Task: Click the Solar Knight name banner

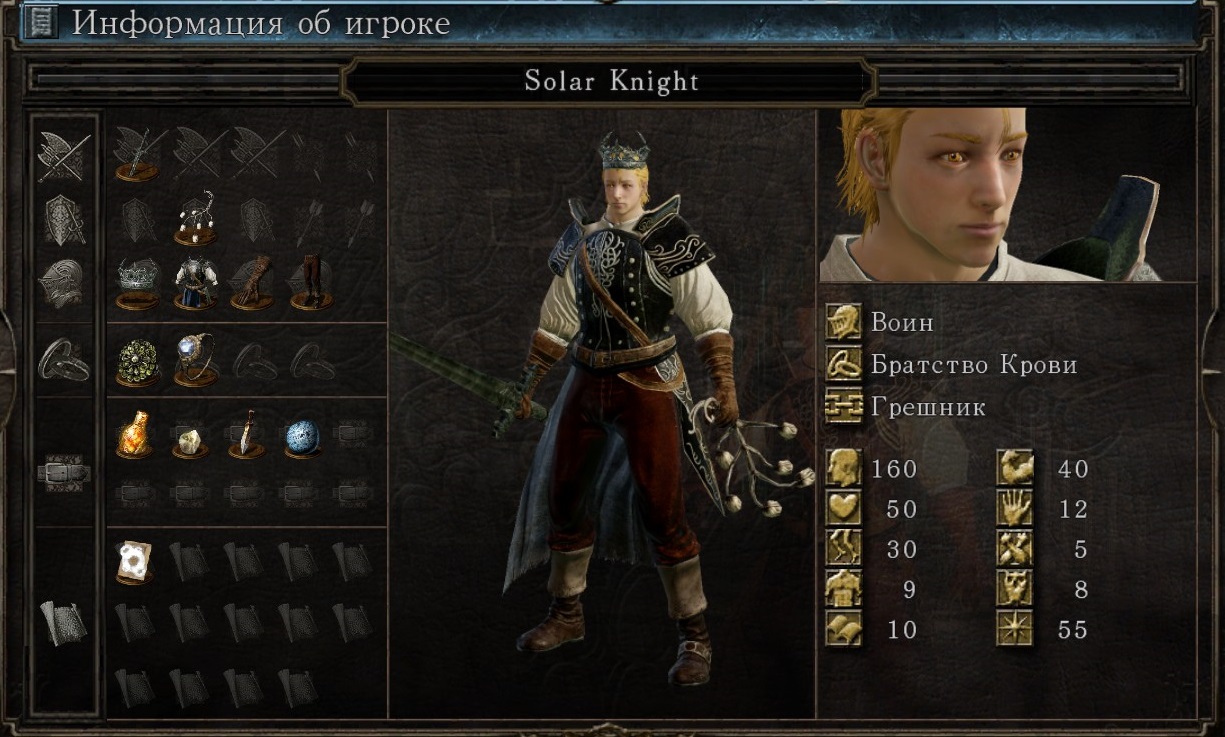Action: pos(611,81)
